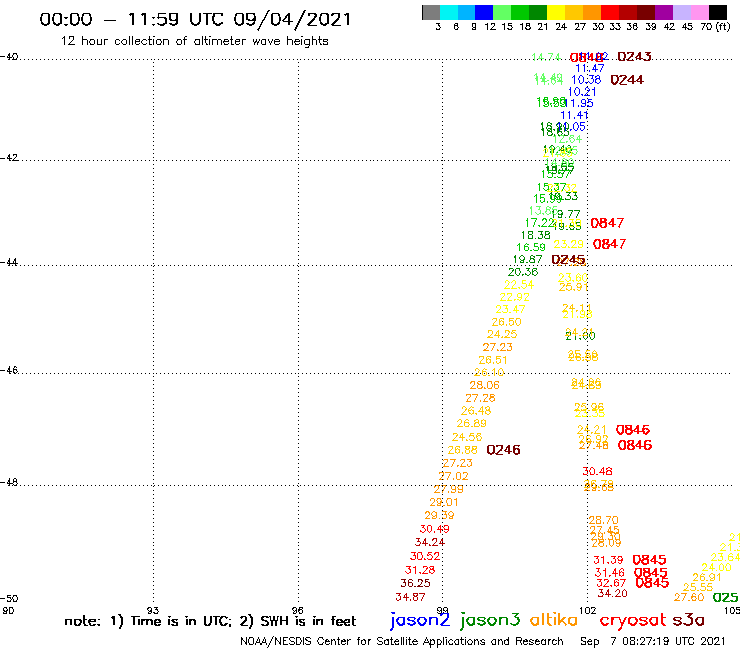Click the dark green value '21.00'
The image size is (740, 650).
(x=580, y=336)
